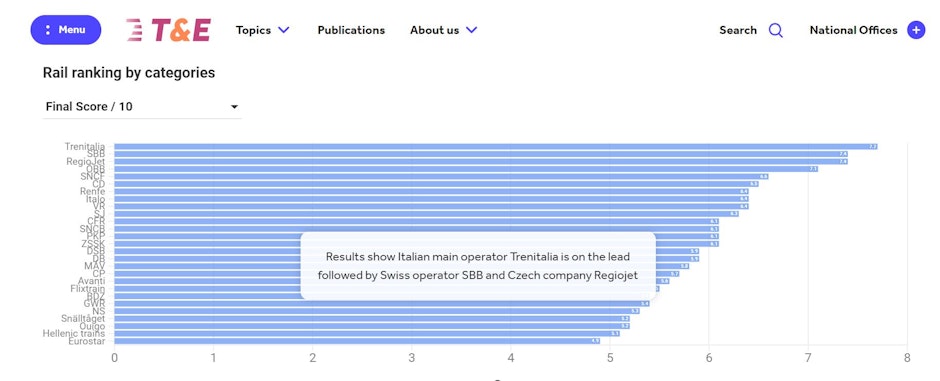Click the ÖBB bar in chart
The width and height of the screenshot is (940, 381).
pyautogui.click(x=466, y=169)
